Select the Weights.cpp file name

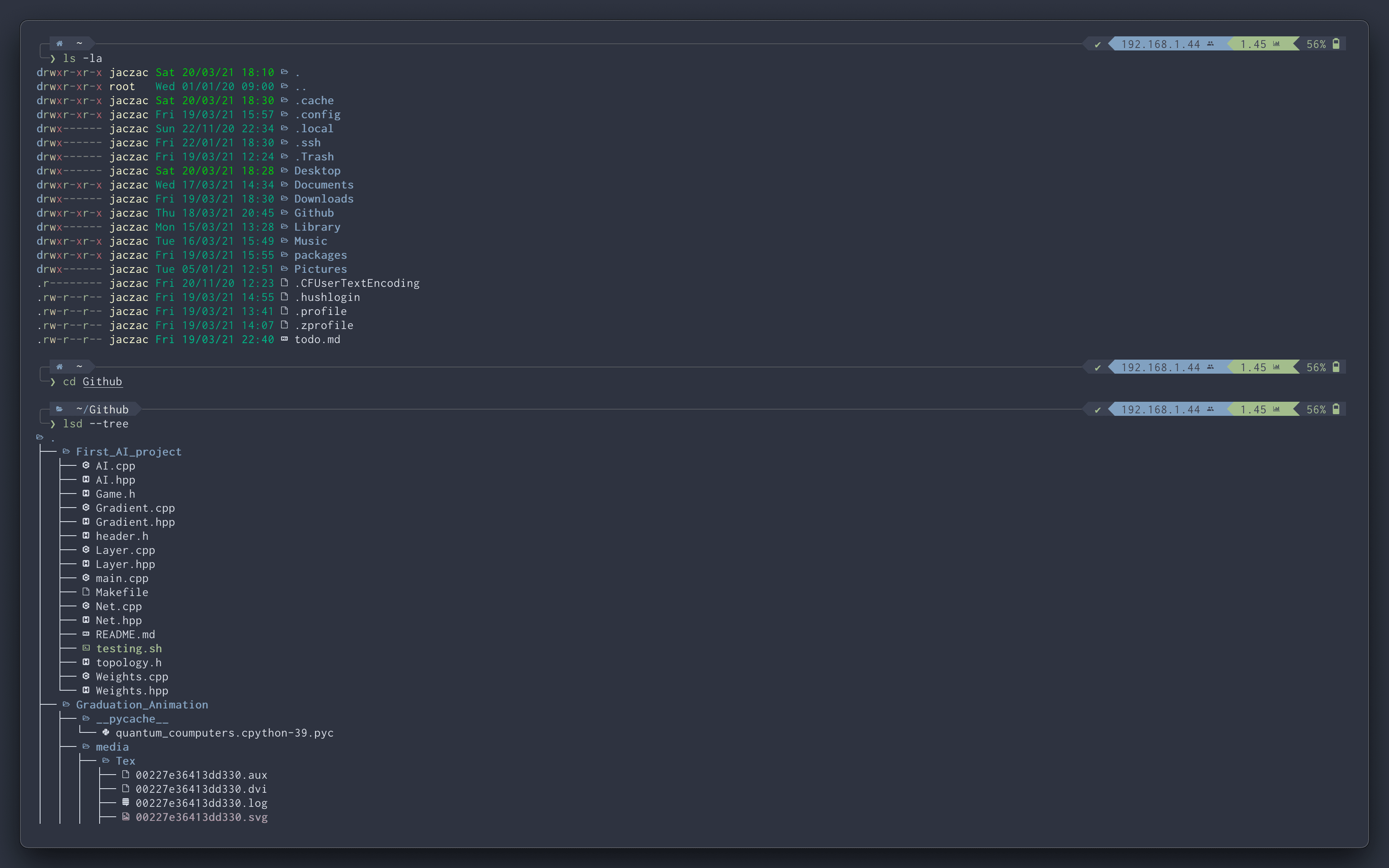[x=132, y=676]
